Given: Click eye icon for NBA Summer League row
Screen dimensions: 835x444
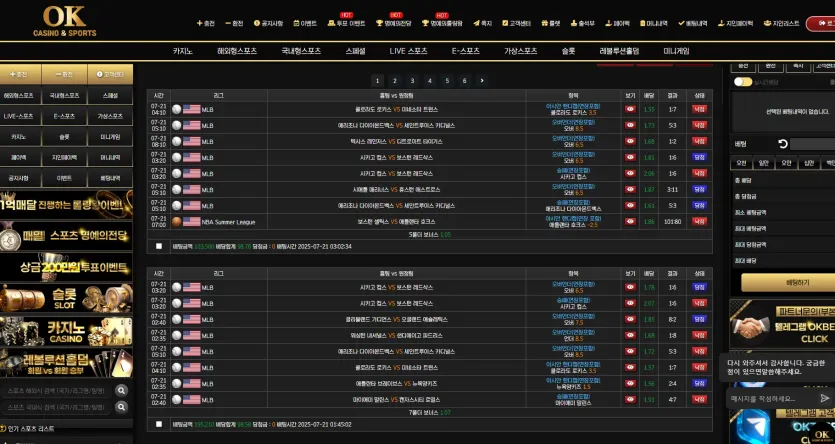Looking at the screenshot, I should (x=631, y=221).
